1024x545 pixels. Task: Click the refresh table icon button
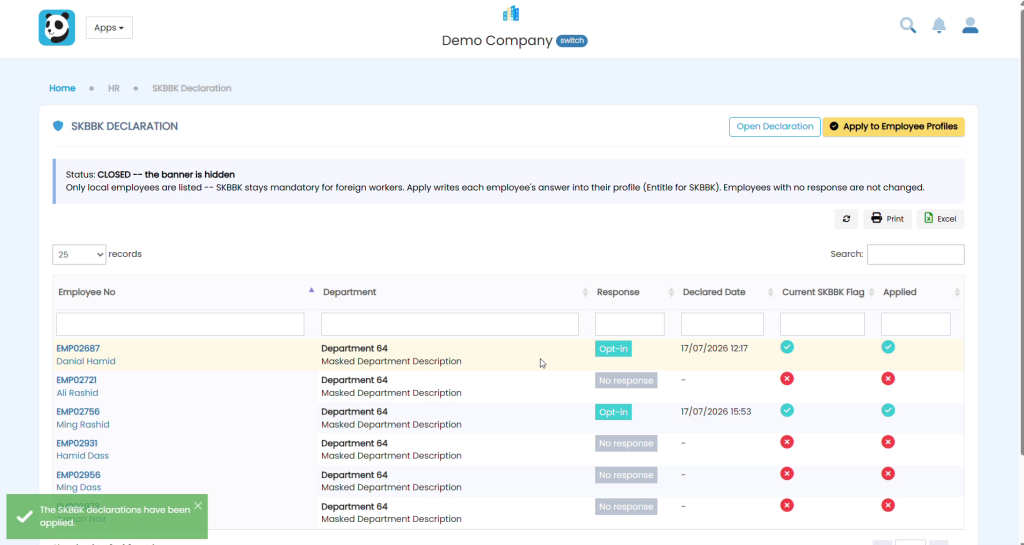846,219
